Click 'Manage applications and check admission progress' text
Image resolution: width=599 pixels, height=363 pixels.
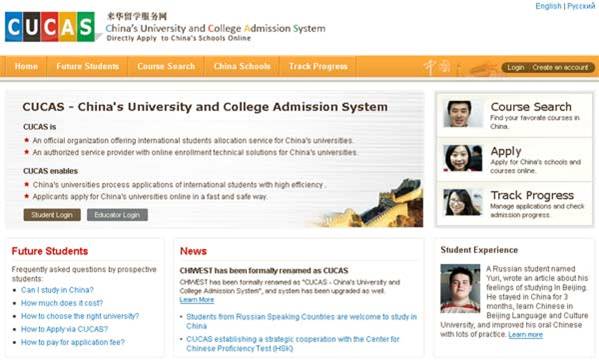point(537,211)
